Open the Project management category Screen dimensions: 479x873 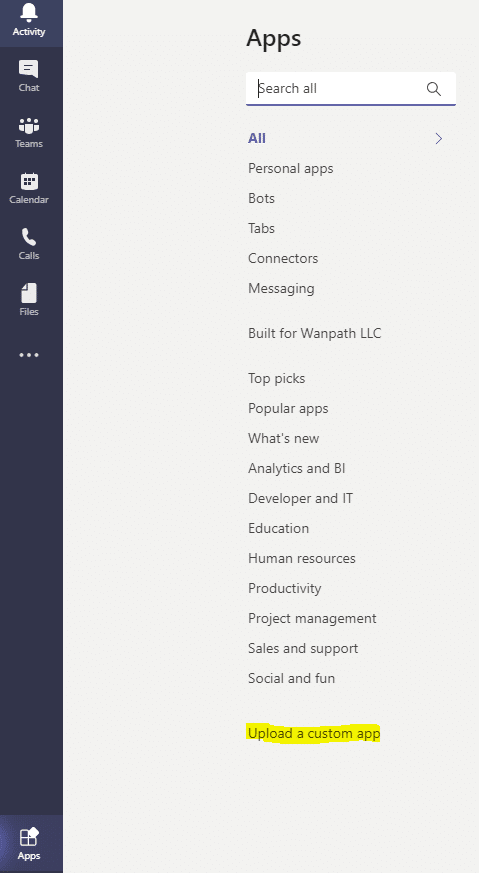point(312,619)
